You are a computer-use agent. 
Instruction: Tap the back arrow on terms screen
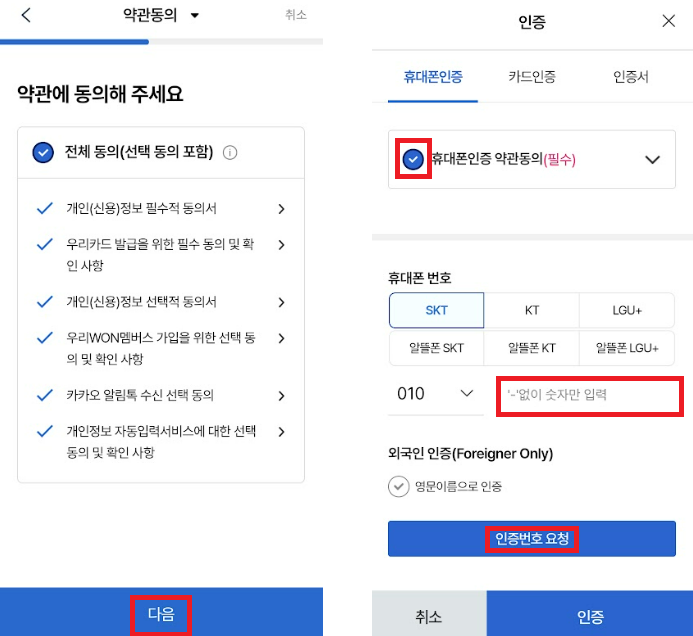tap(26, 15)
